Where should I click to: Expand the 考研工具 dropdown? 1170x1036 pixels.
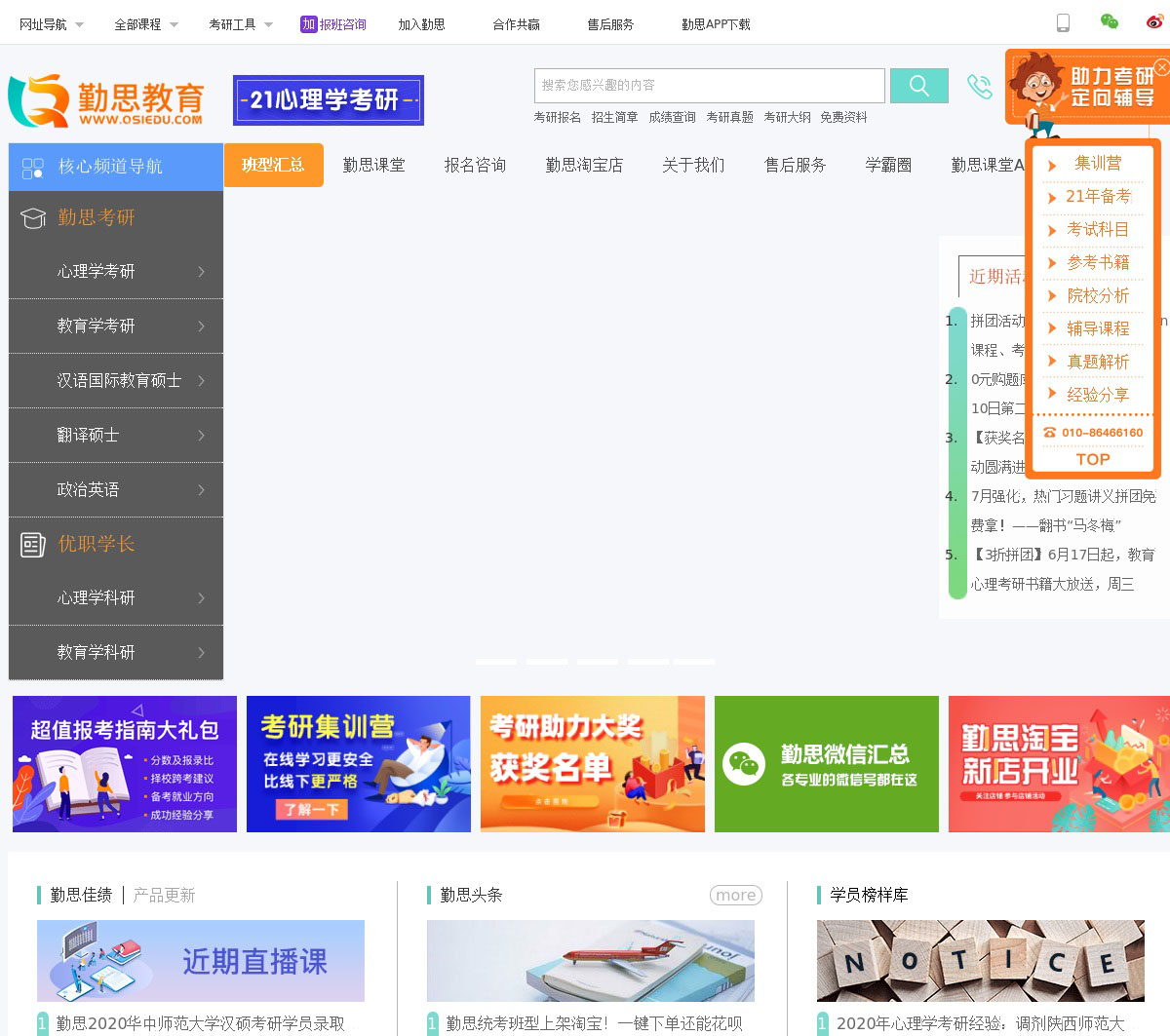coord(241,24)
